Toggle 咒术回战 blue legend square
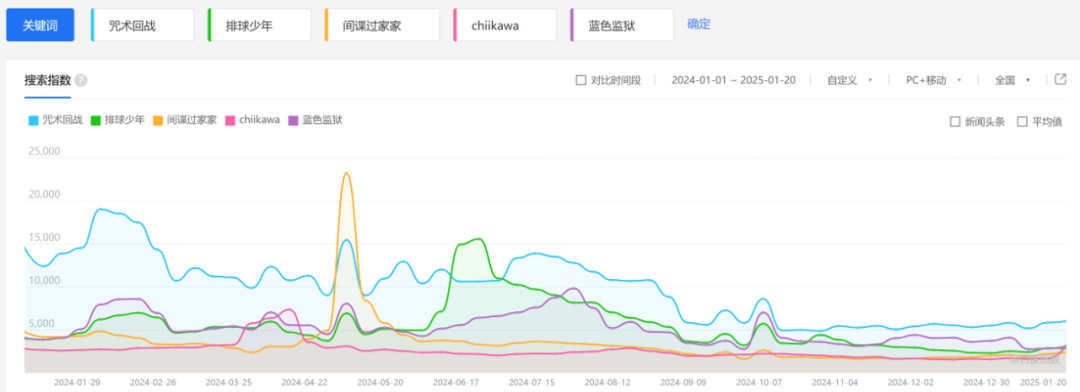The width and height of the screenshot is (1080, 392). coord(33,121)
